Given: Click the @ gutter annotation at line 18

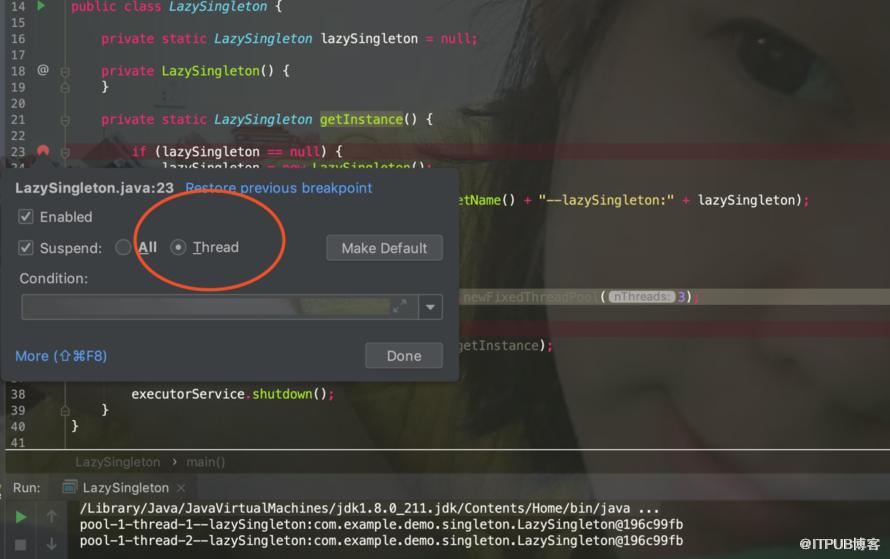Looking at the screenshot, I should click(43, 70).
